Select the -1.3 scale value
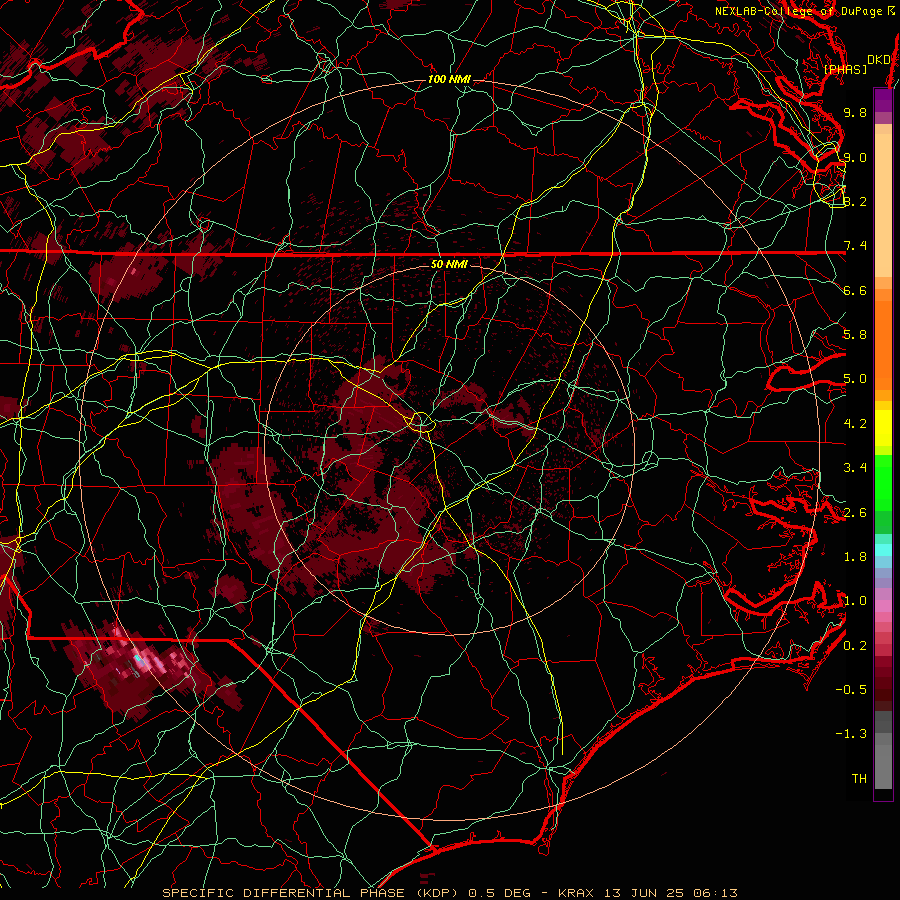Viewport: 900px width, 900px height. [x=851, y=734]
